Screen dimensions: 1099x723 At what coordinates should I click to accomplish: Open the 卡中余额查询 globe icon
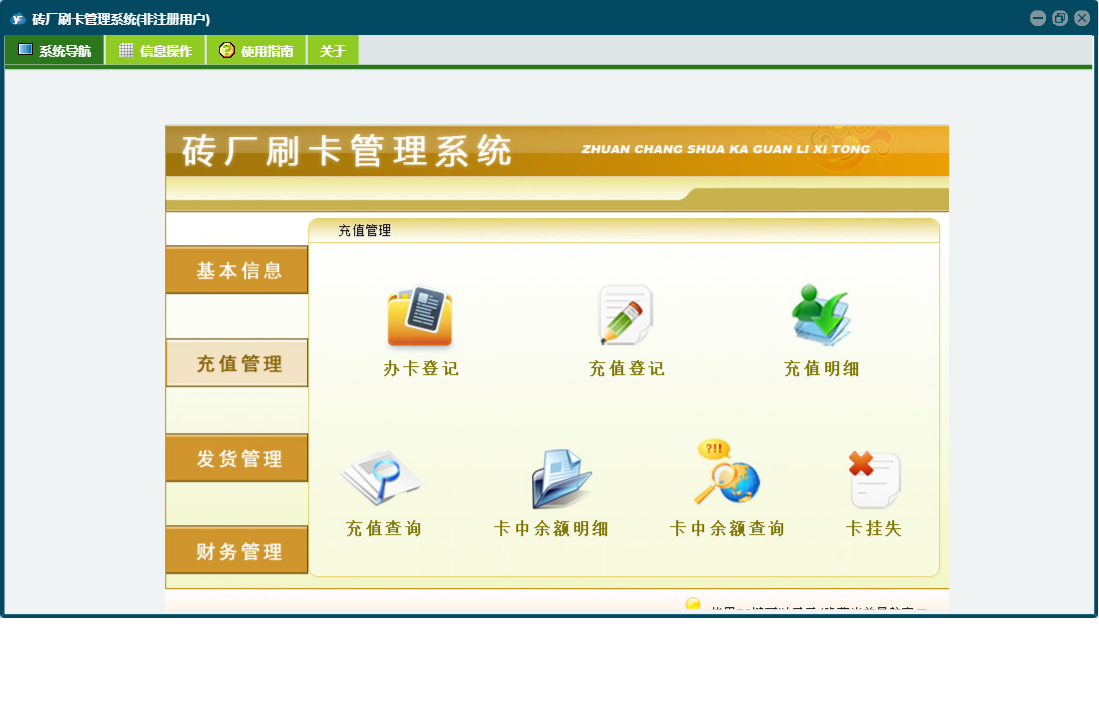point(727,471)
